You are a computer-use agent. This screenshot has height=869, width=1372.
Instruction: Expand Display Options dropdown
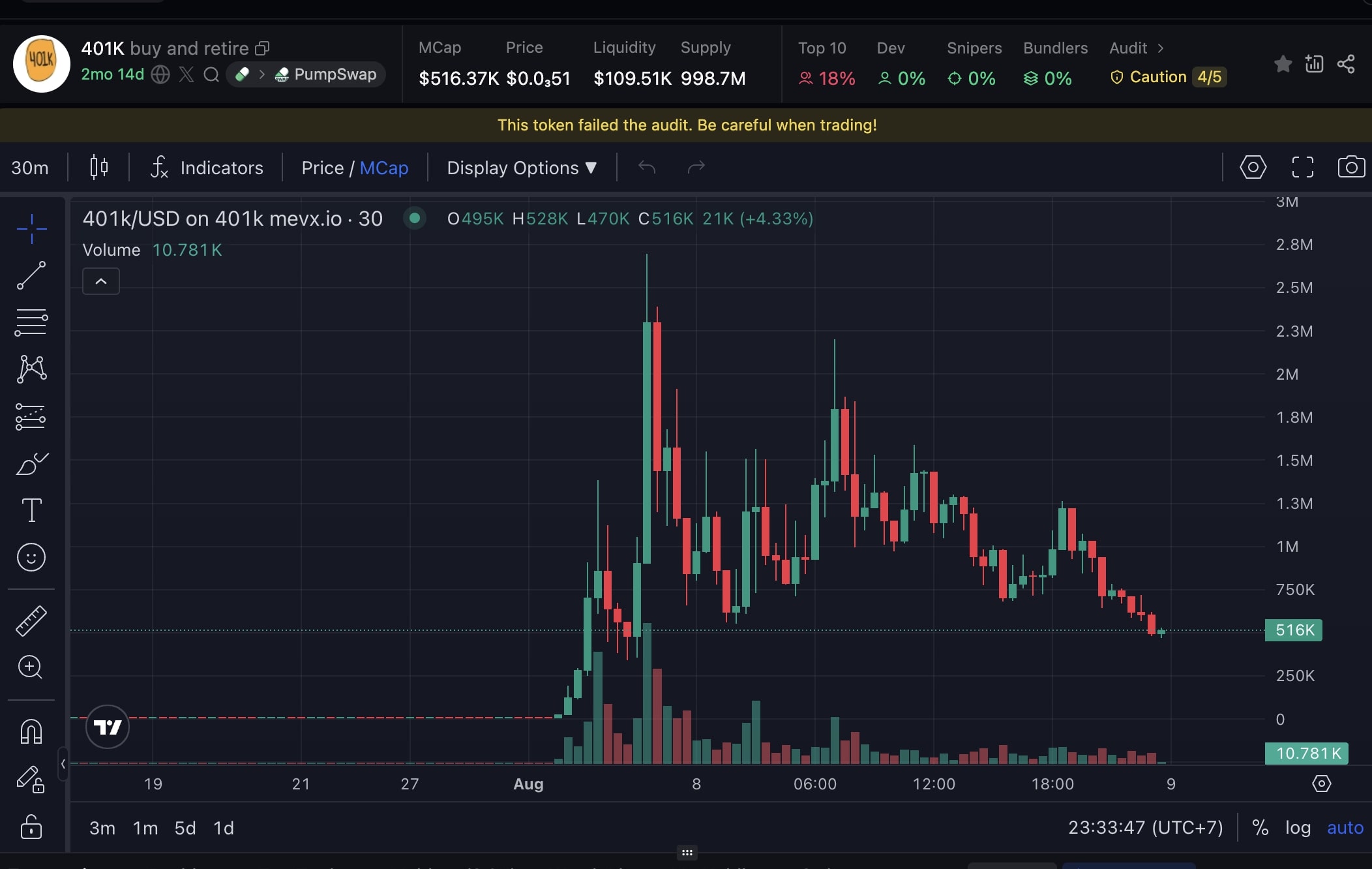522,168
